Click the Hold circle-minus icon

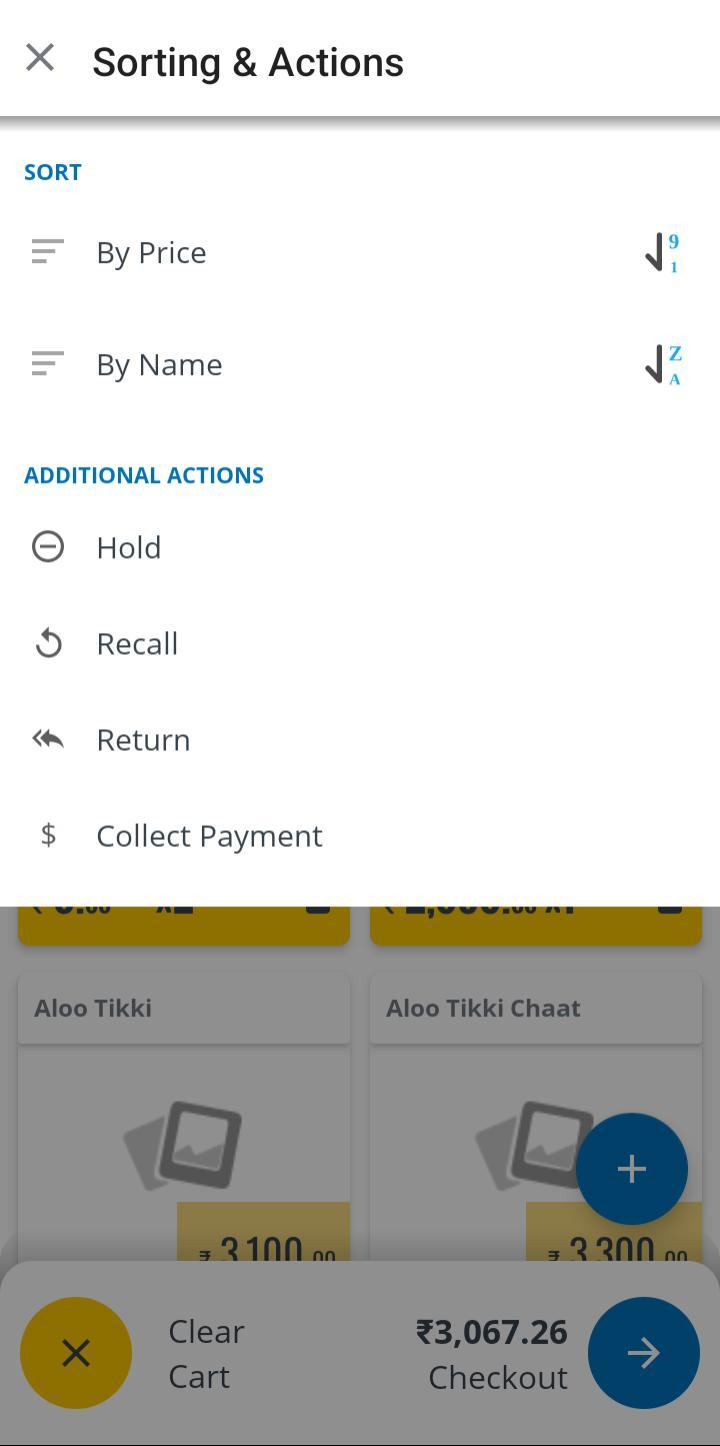(x=47, y=547)
